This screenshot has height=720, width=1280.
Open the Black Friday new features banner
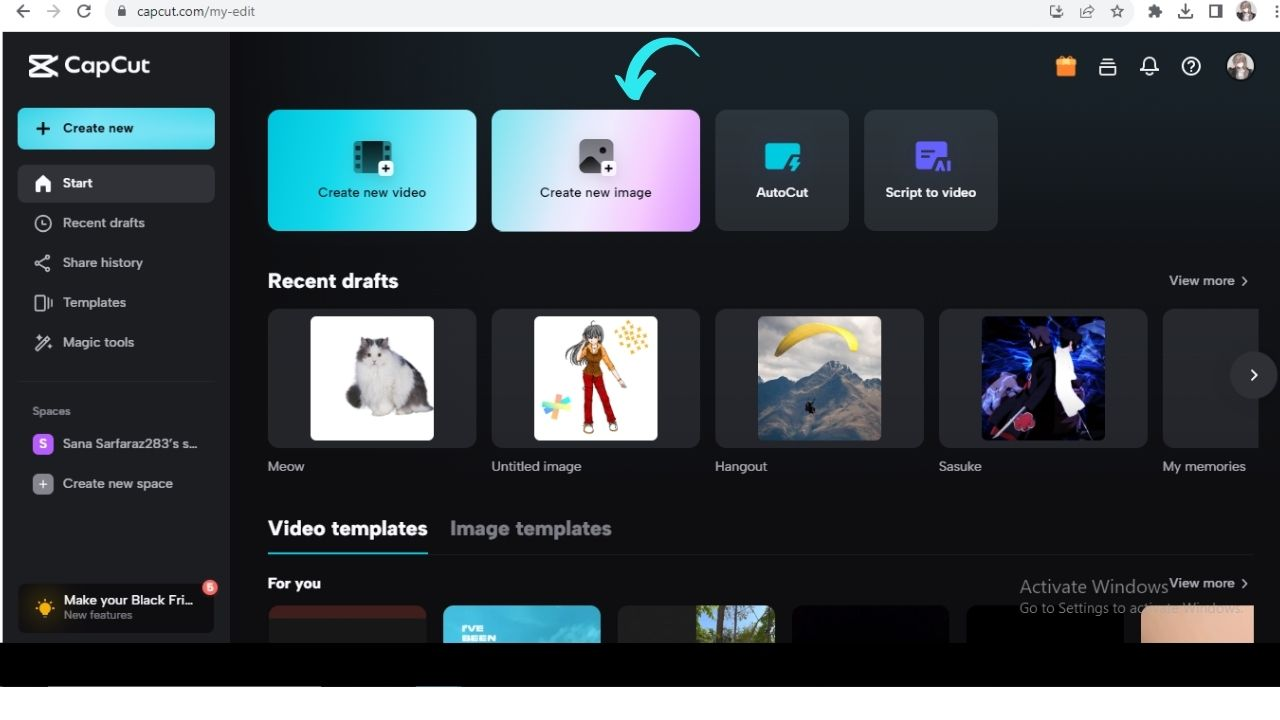coord(116,607)
